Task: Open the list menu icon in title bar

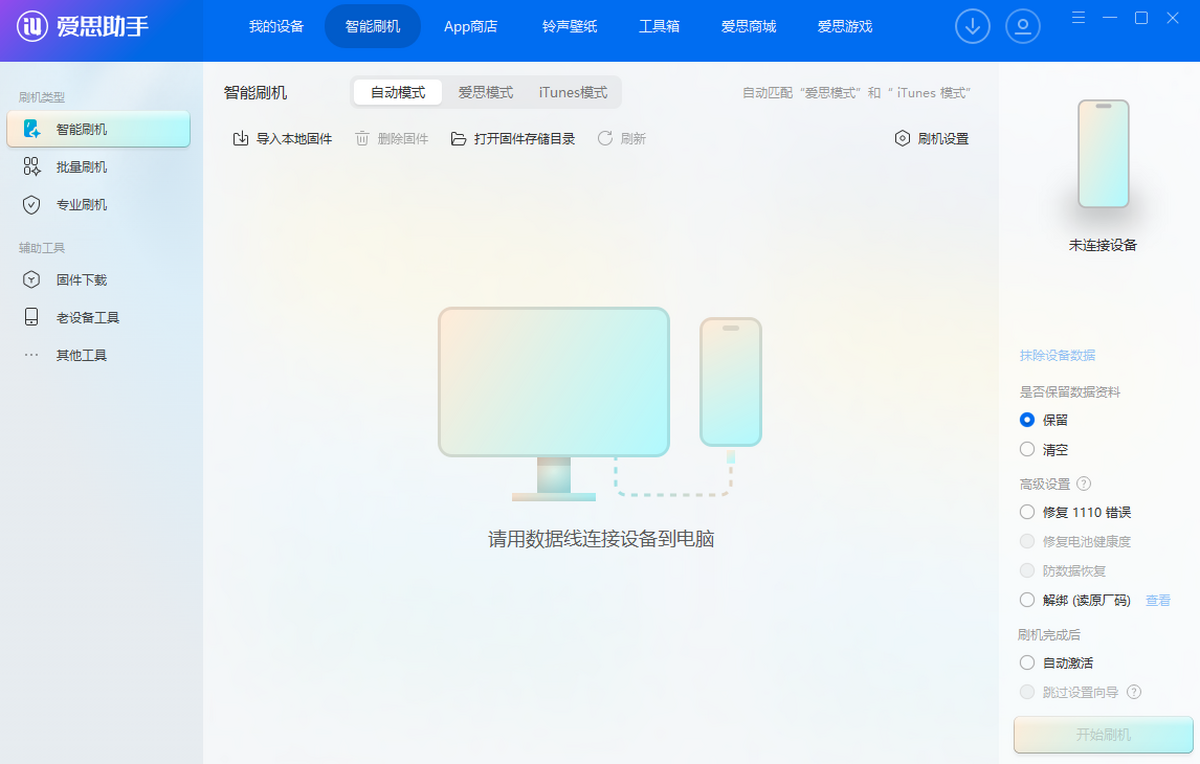Action: point(1078,18)
